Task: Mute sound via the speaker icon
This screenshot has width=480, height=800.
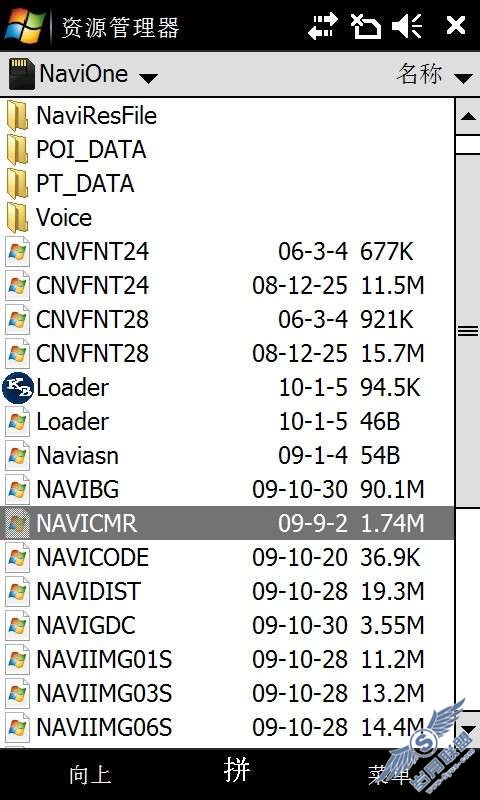Action: [407, 26]
